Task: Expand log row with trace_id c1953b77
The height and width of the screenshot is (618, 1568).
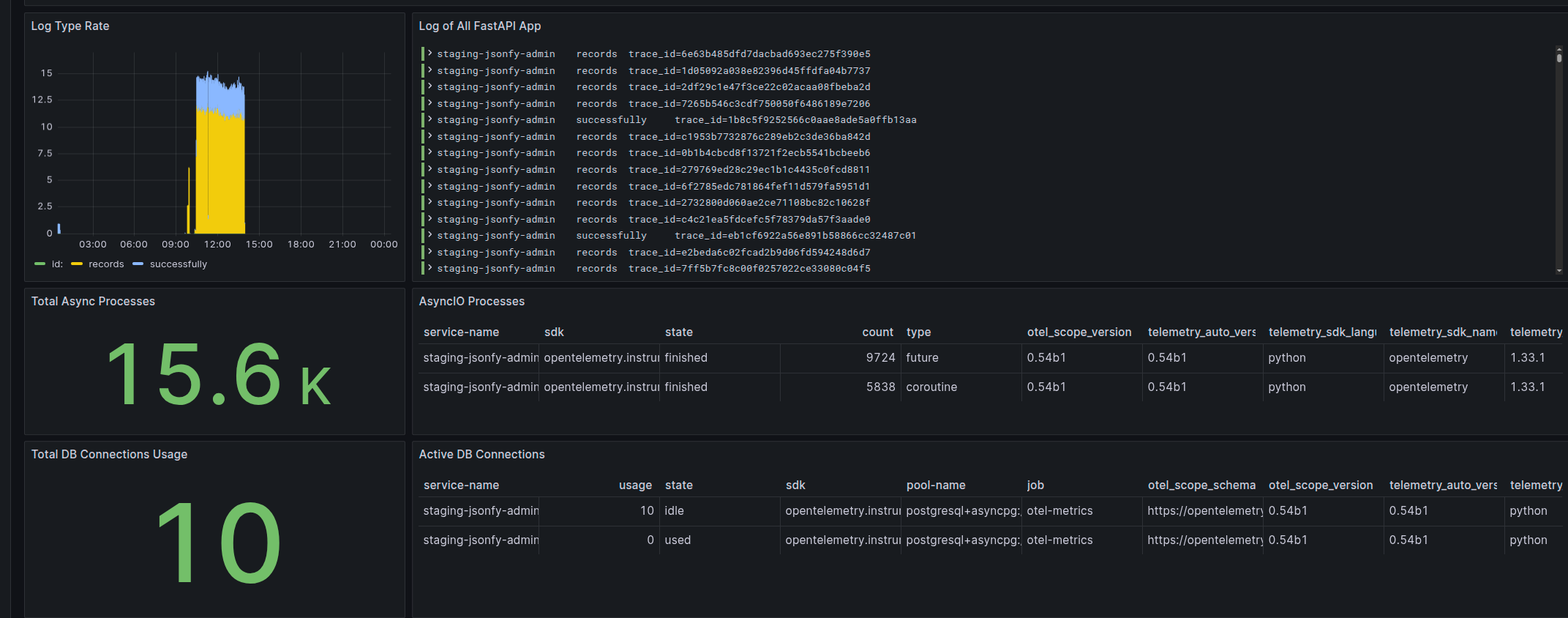Action: [x=430, y=136]
